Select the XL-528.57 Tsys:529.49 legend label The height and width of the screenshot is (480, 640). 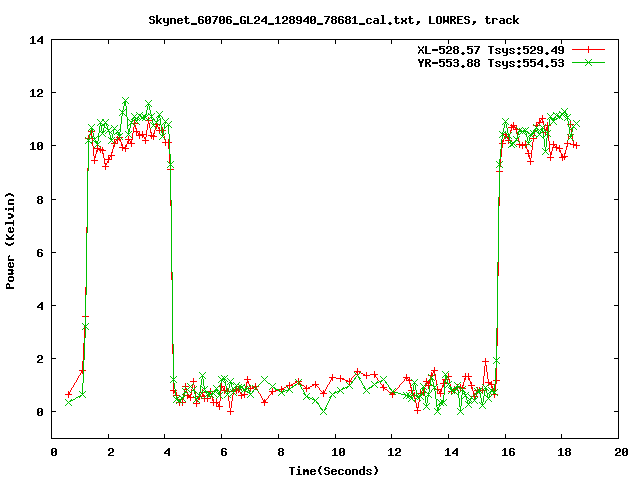click(491, 50)
